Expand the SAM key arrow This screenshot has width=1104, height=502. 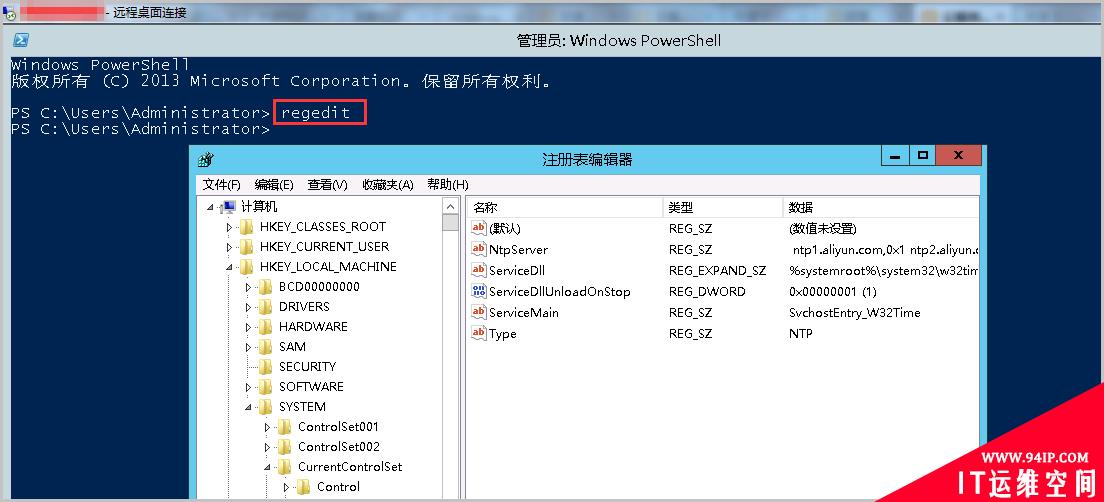[248, 347]
